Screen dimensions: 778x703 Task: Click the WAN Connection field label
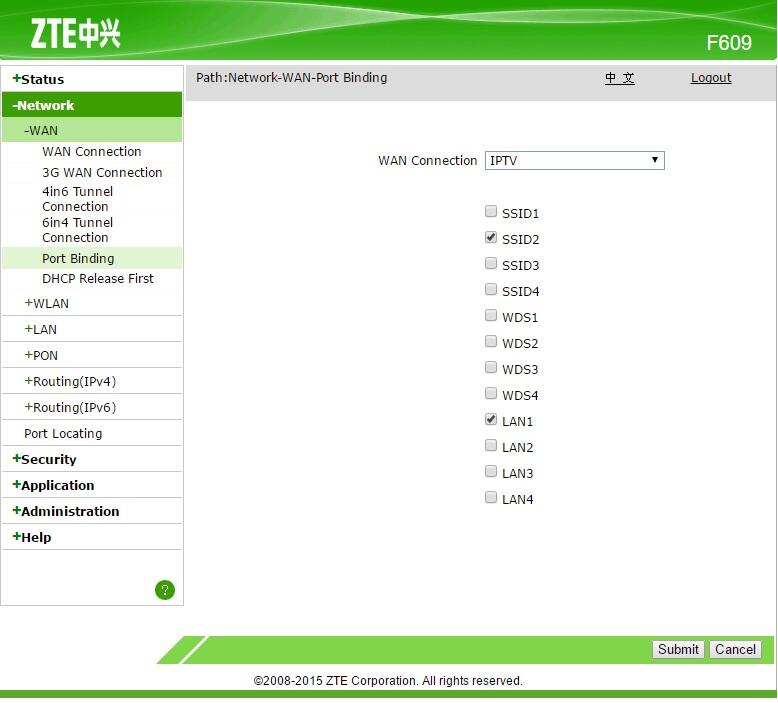click(x=427, y=160)
